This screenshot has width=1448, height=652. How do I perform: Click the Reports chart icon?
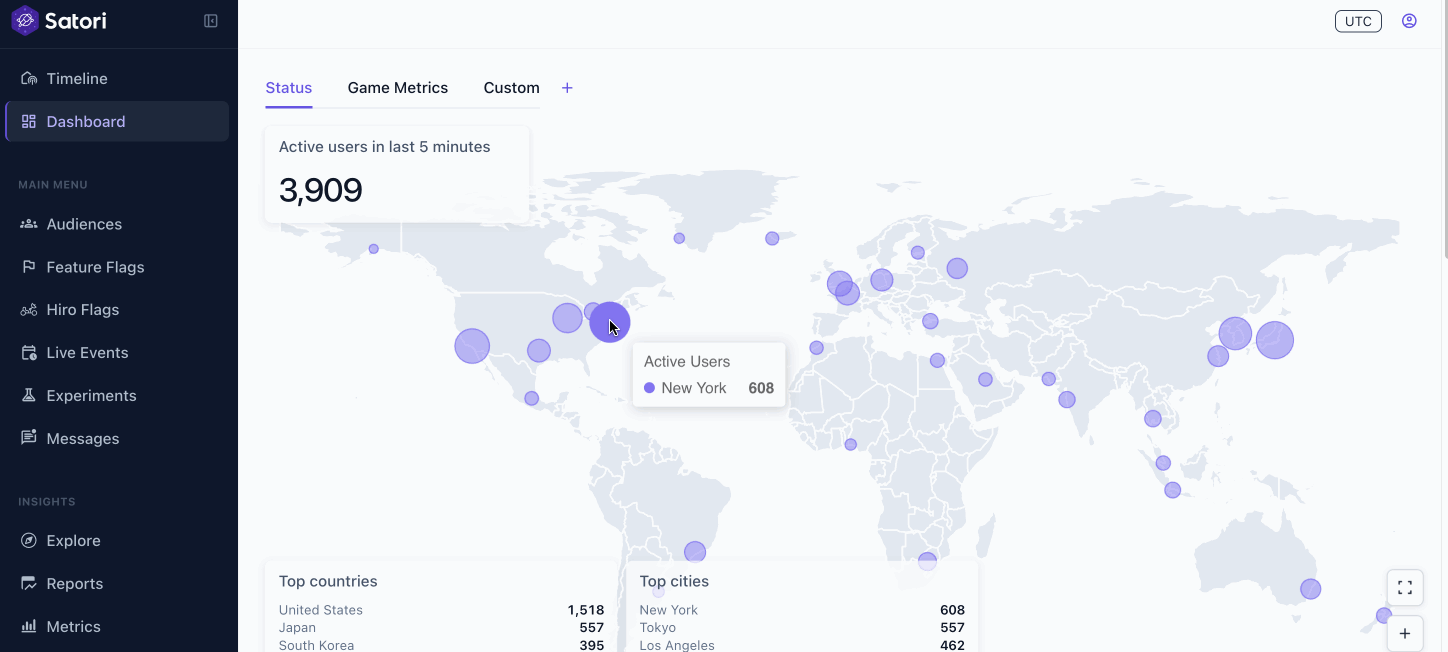tap(29, 584)
